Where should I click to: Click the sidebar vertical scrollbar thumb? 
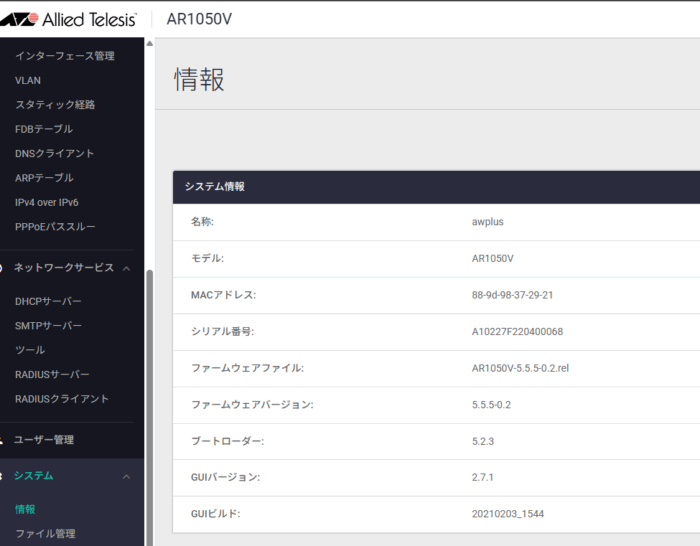(x=150, y=400)
